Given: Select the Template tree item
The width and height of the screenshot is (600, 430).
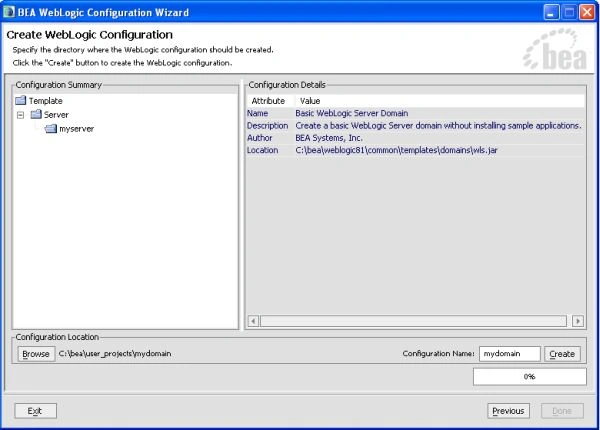Looking at the screenshot, I should click(x=46, y=101).
